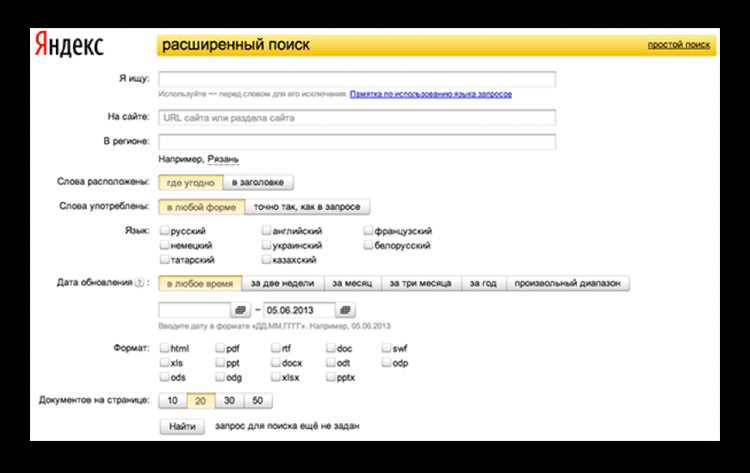Check the docx format checkbox
Screen dimensions: 750x473
coord(276,362)
